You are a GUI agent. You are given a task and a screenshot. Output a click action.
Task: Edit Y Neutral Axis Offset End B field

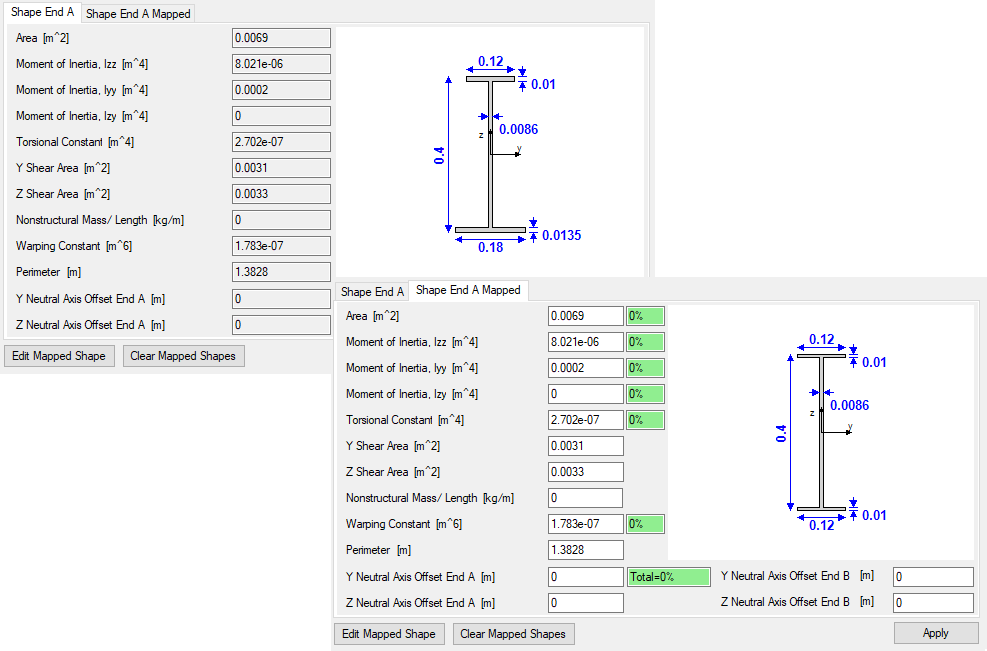point(933,577)
